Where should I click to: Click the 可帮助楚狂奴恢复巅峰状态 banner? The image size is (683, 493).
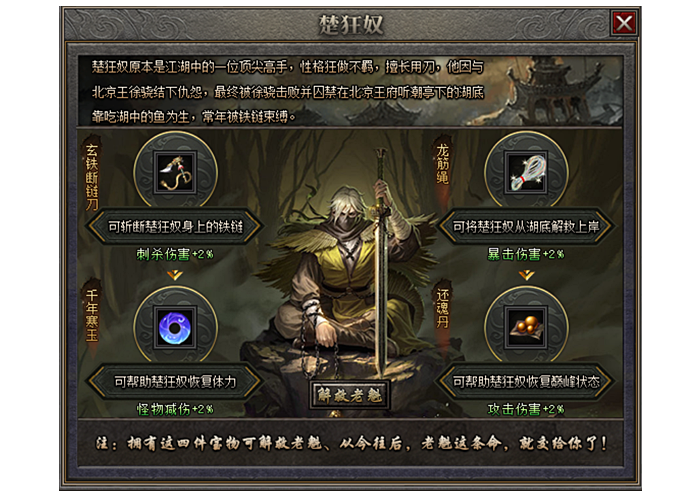point(526,382)
